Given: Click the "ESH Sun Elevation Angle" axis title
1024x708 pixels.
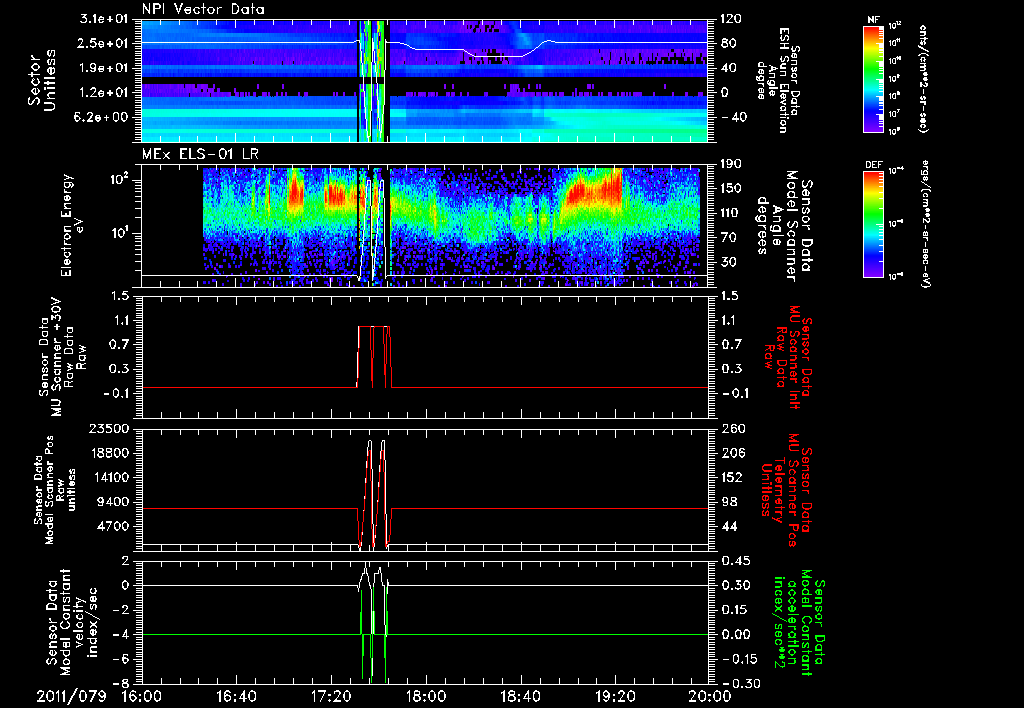Looking at the screenshot, I should click(776, 80).
